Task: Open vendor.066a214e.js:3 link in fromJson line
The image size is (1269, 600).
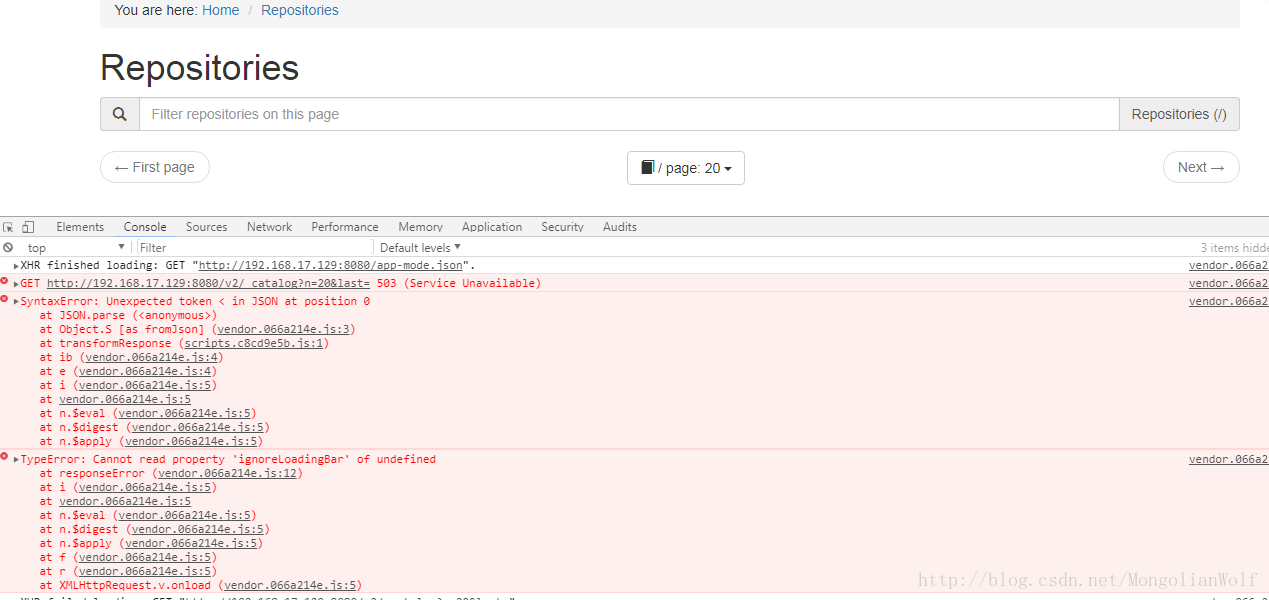Action: (x=283, y=329)
